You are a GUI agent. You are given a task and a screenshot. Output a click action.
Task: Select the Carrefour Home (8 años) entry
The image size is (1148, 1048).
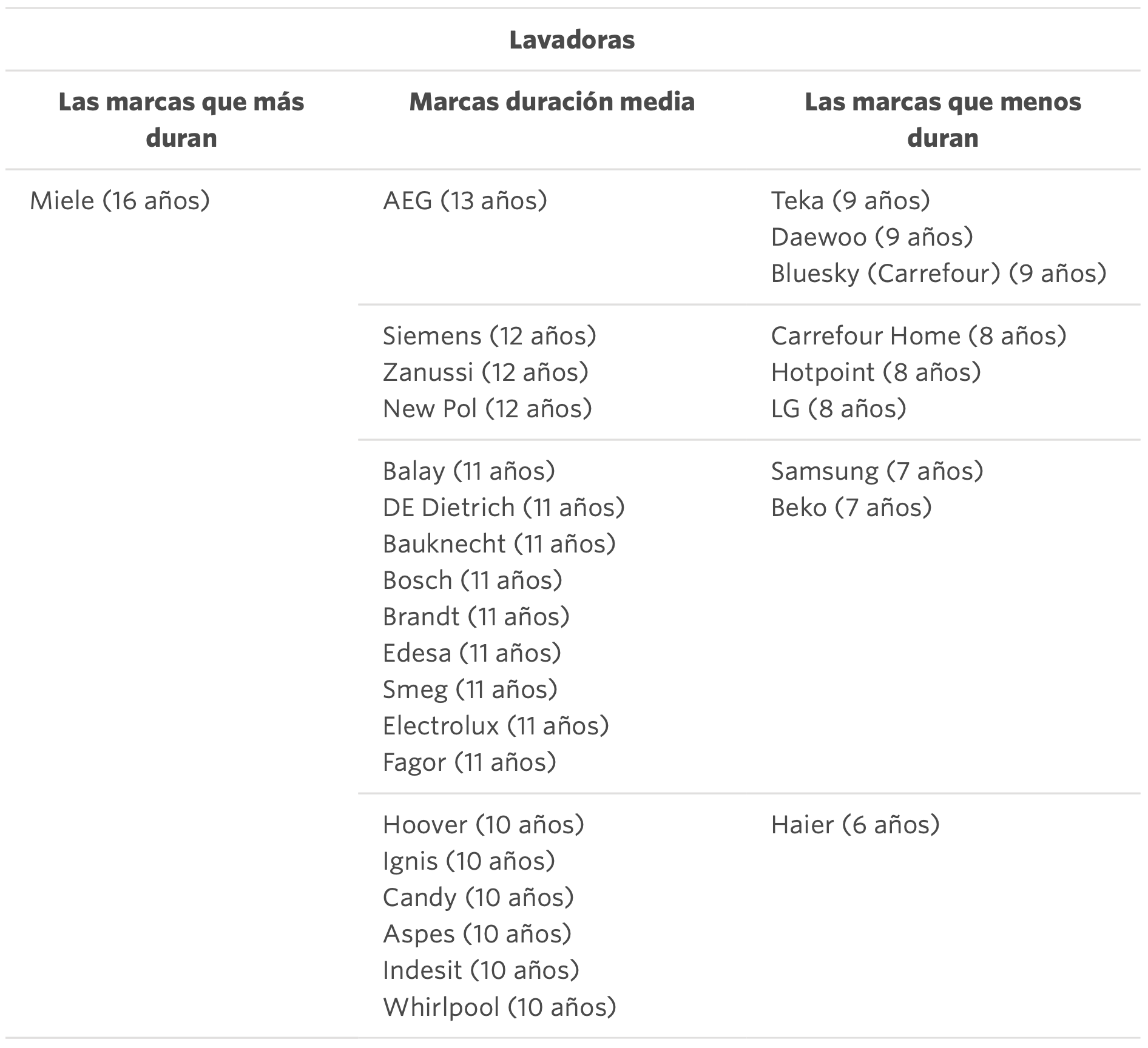[918, 336]
